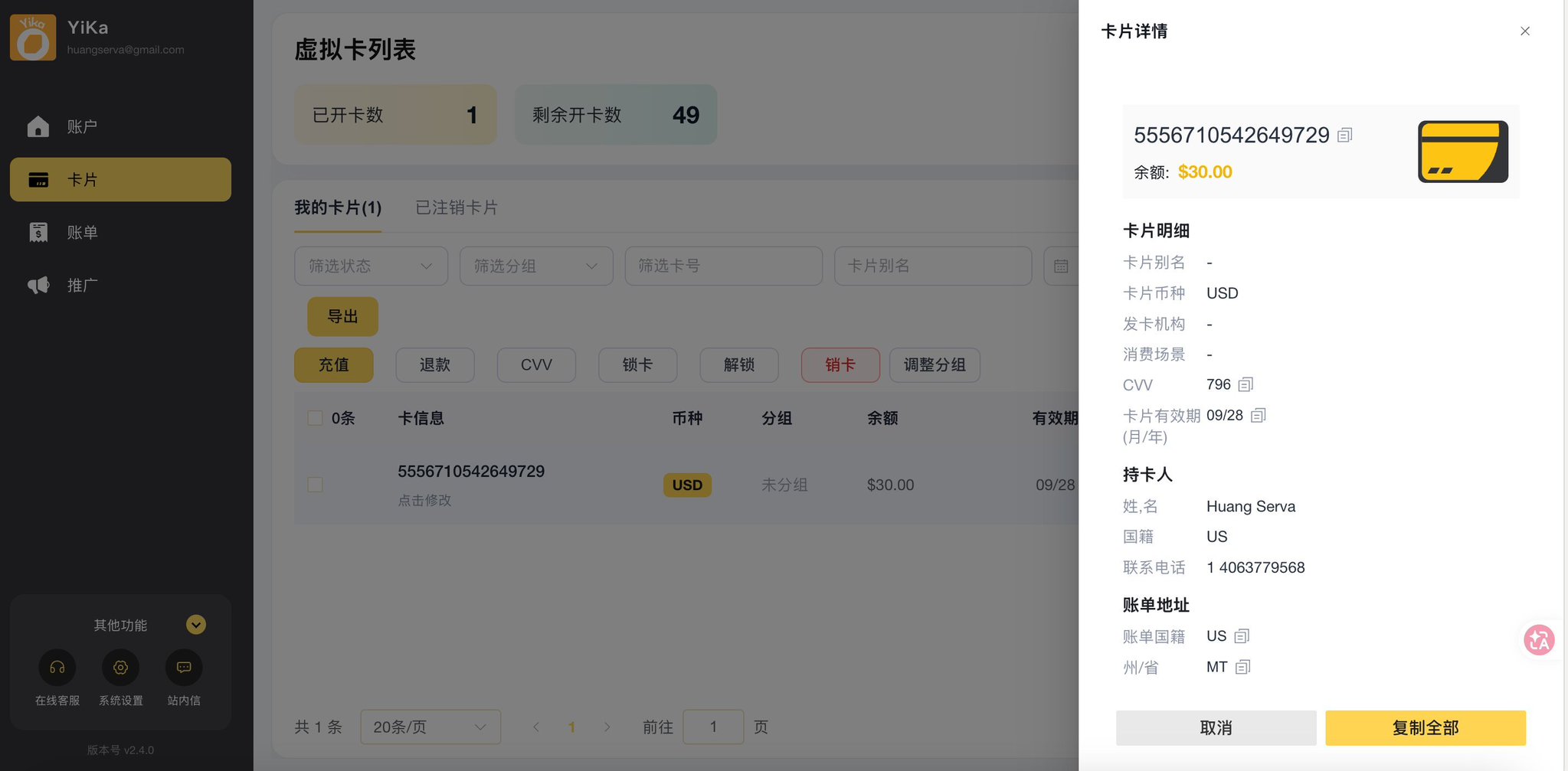Click the USD currency badge in row
Image resolution: width=1568 pixels, height=771 pixels.
(687, 485)
